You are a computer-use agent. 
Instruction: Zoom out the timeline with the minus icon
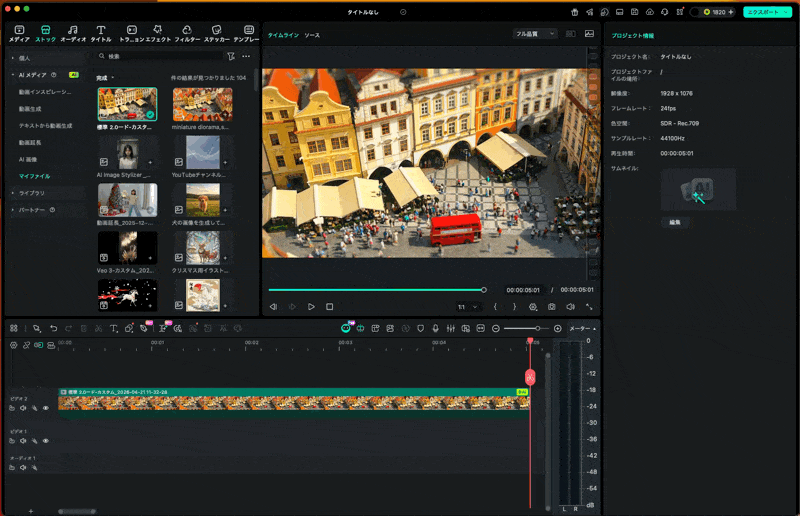pyautogui.click(x=495, y=329)
